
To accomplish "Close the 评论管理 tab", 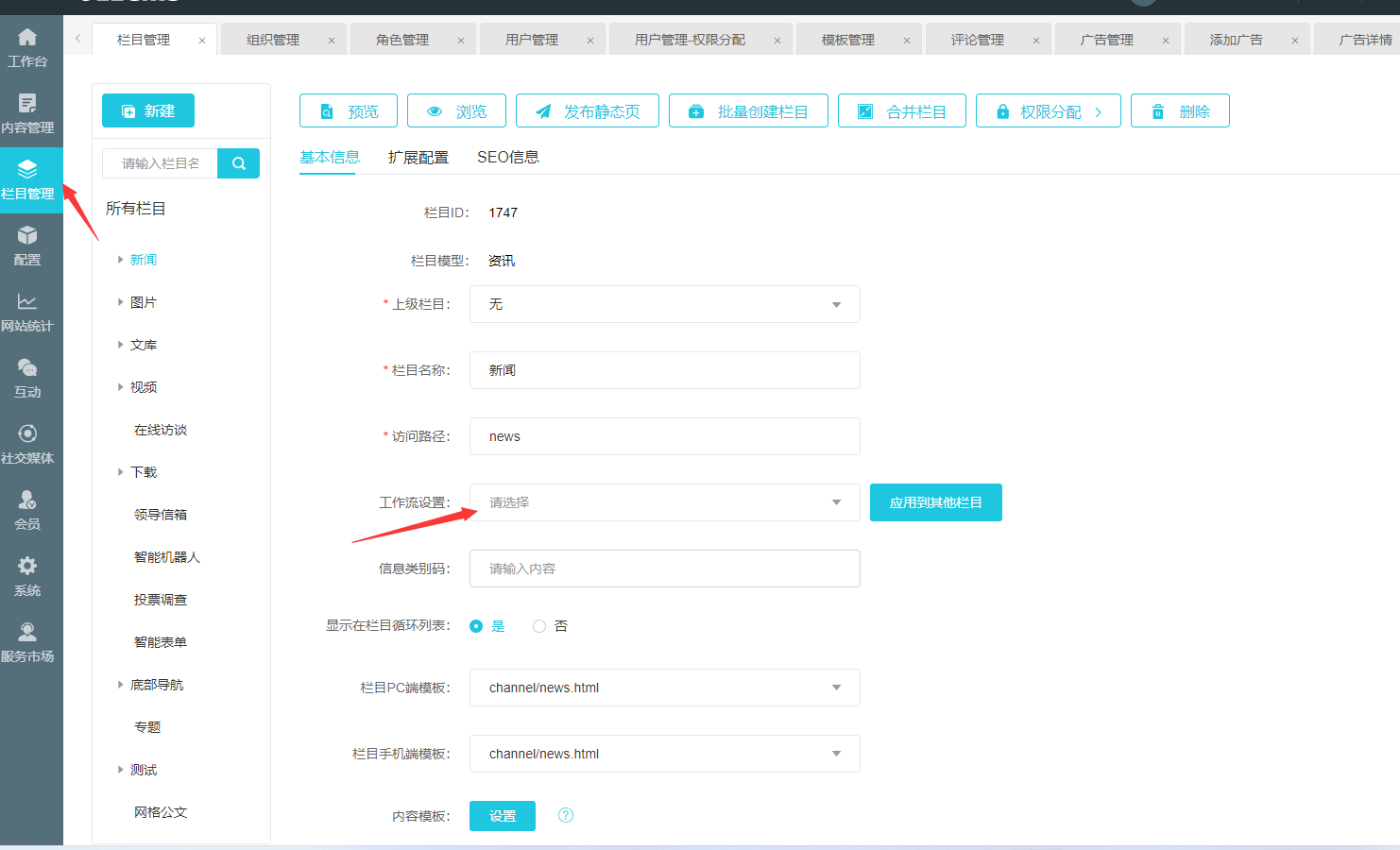I will coord(1036,41).
